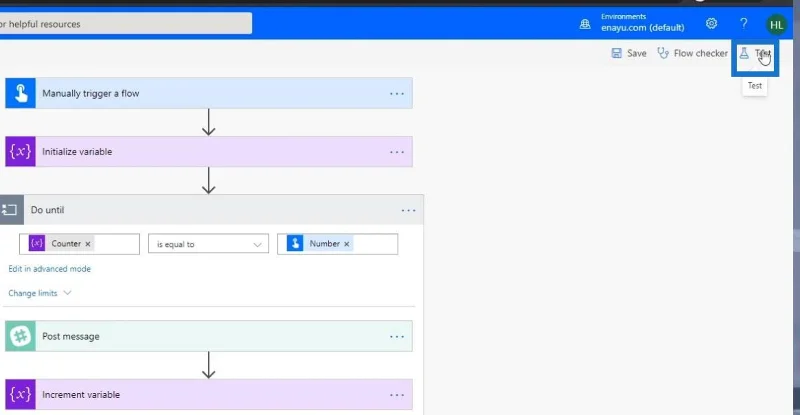Open HL account avatar
Viewport: 800px width, 415px height.
tap(776, 25)
